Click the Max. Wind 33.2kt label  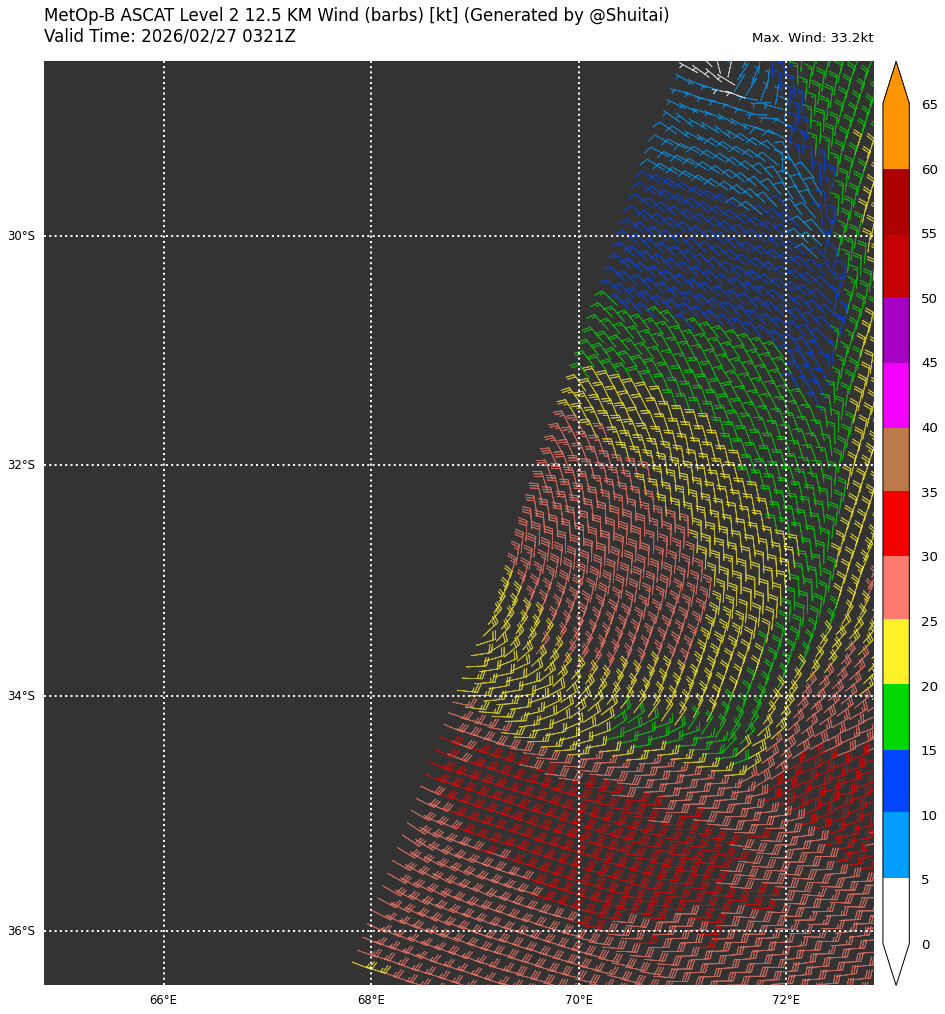click(x=812, y=38)
